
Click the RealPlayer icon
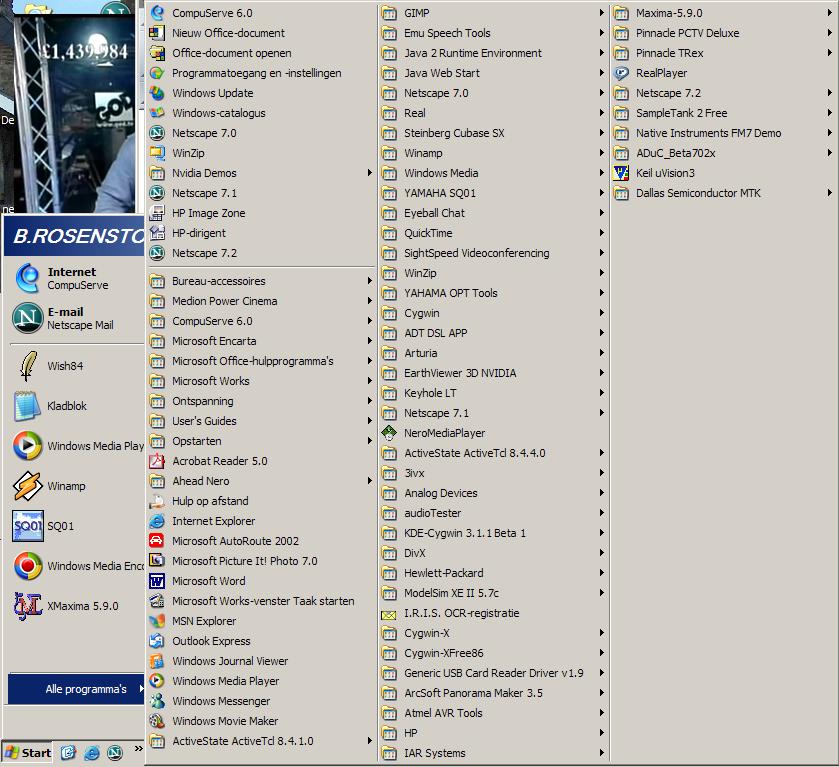(x=621, y=73)
